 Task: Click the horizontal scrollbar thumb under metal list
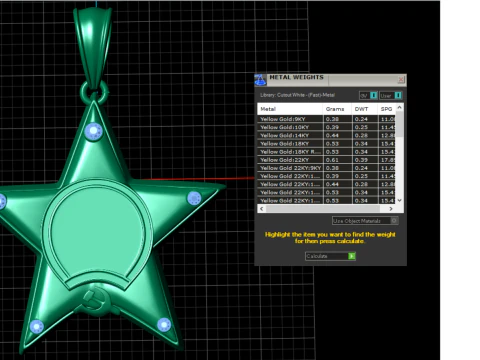[323, 209]
